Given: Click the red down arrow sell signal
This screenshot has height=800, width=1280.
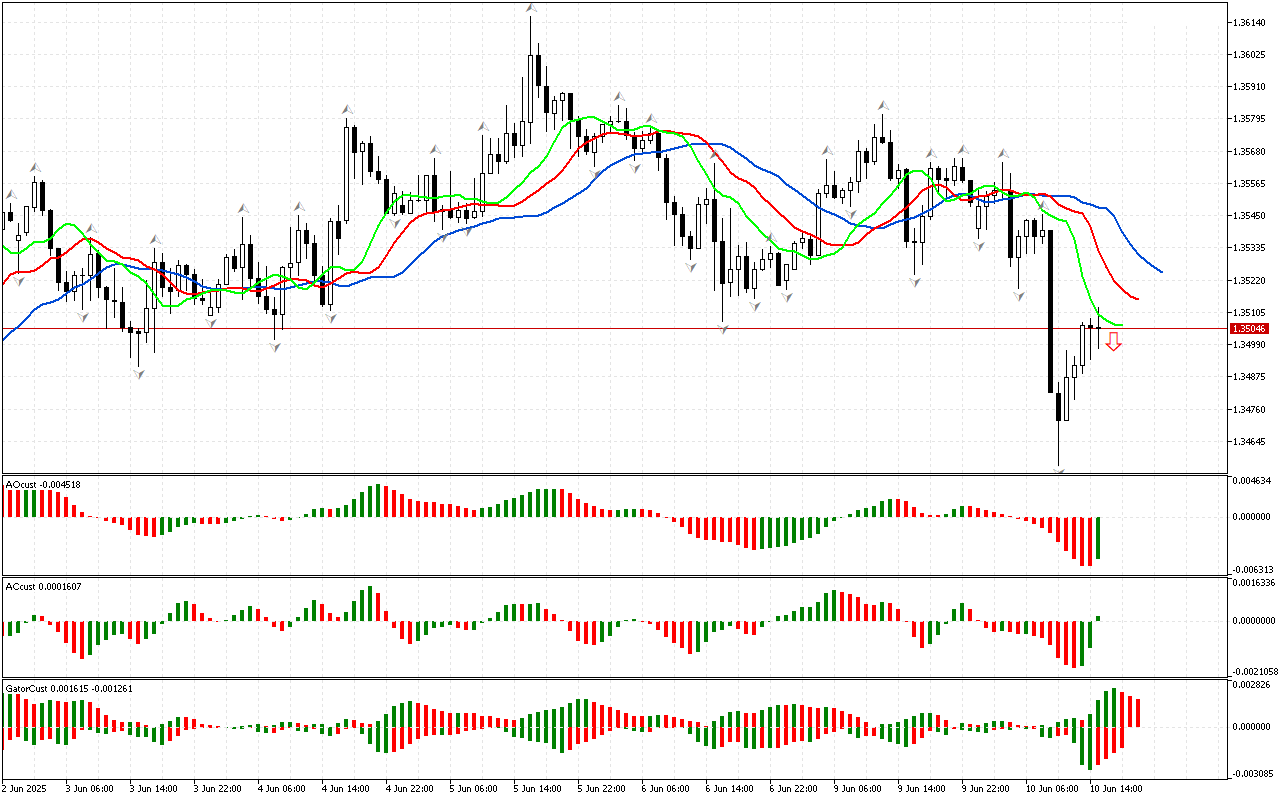Looking at the screenshot, I should pyautogui.click(x=1113, y=342).
